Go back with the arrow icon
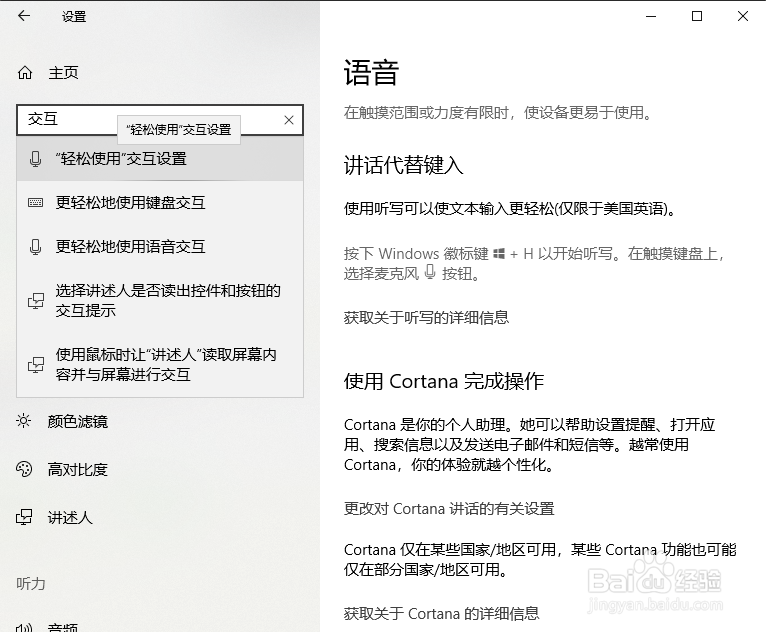 [23, 16]
